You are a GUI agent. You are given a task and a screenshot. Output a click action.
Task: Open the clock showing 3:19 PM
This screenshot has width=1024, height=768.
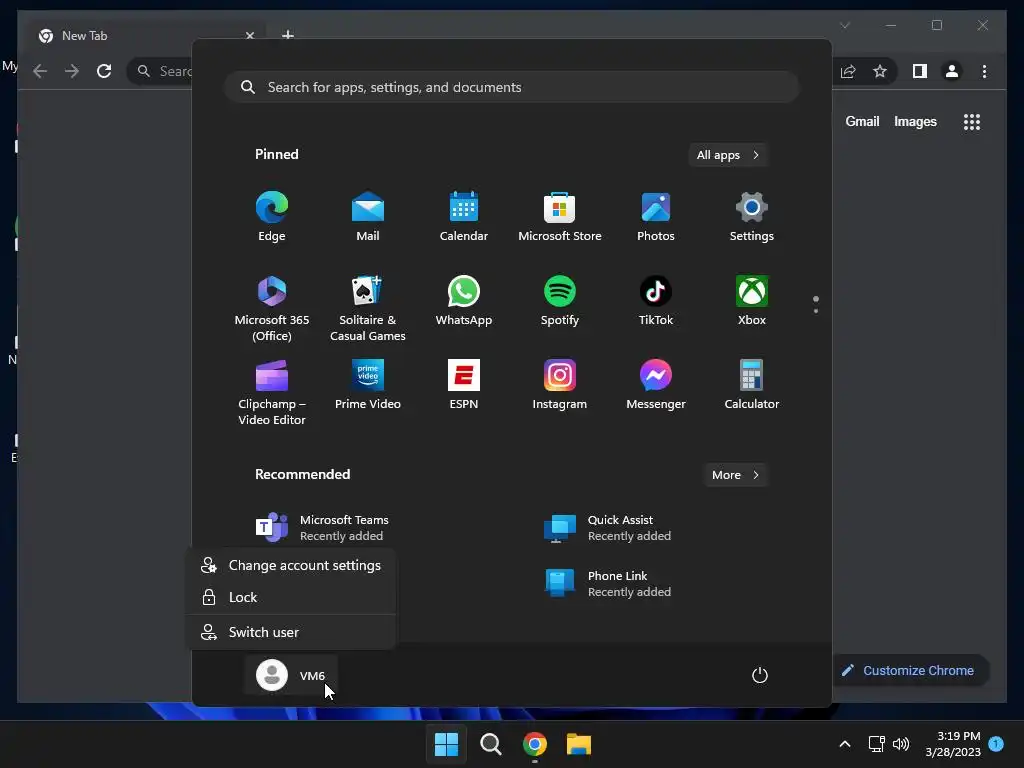[953, 744]
